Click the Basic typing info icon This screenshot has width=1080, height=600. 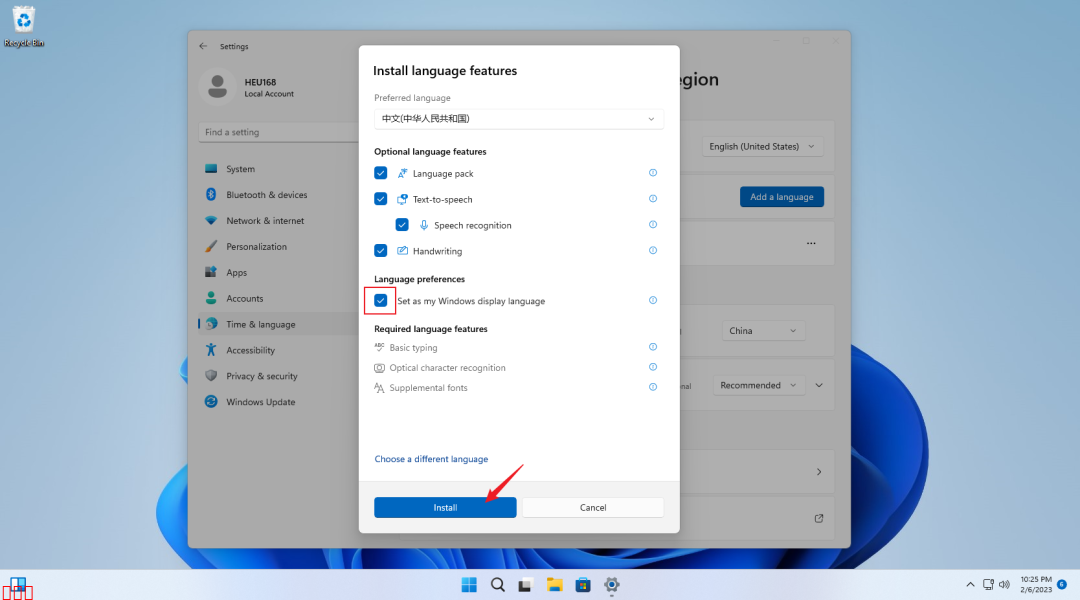[652, 347]
